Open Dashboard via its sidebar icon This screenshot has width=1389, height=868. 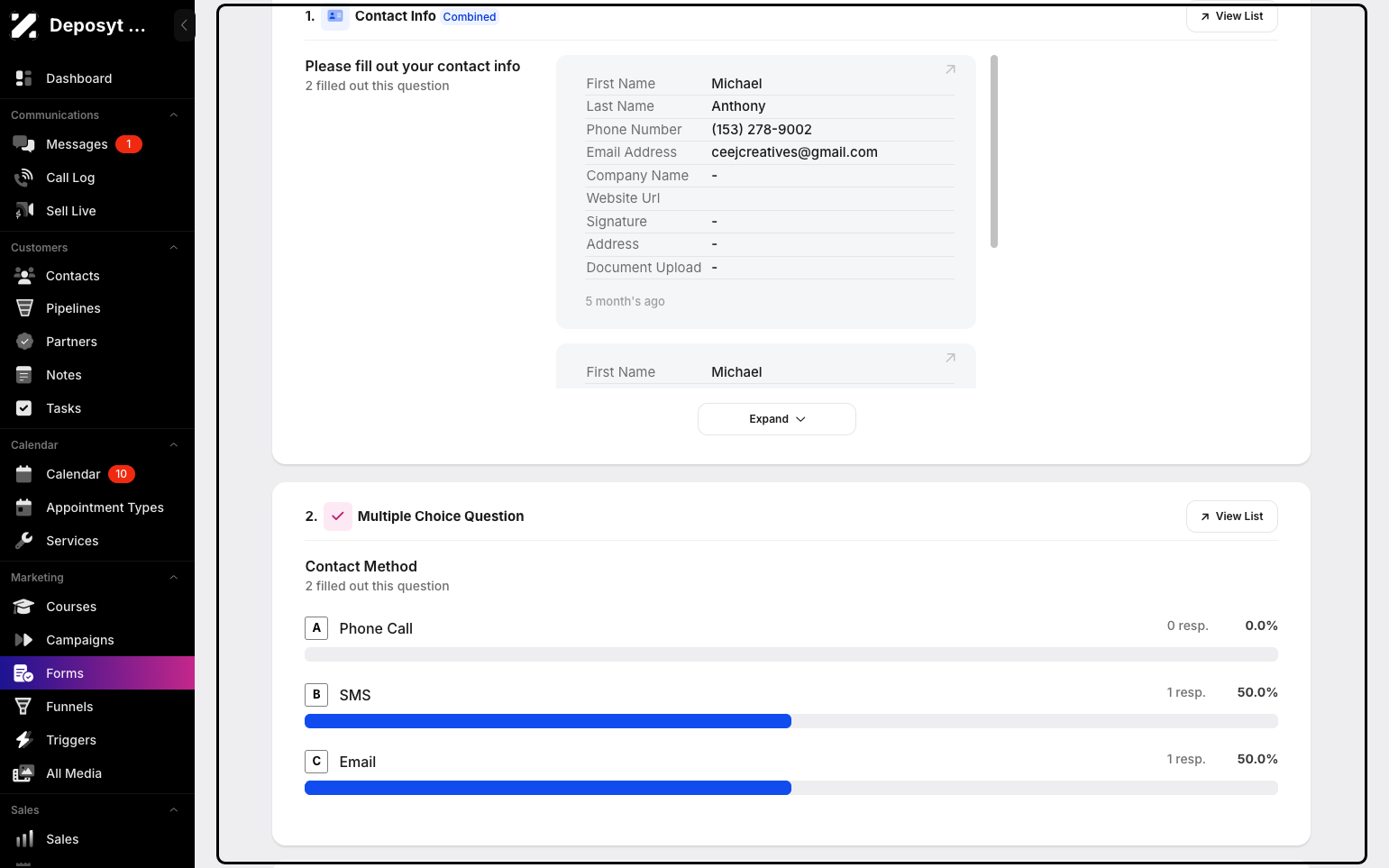[24, 78]
